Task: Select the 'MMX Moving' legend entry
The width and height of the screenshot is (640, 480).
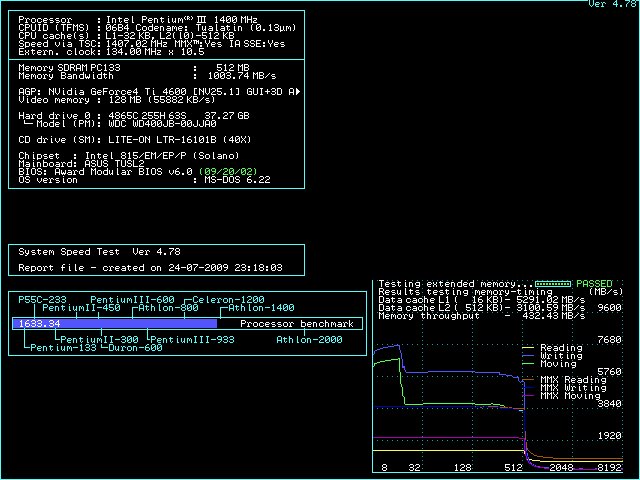Action: (562, 396)
